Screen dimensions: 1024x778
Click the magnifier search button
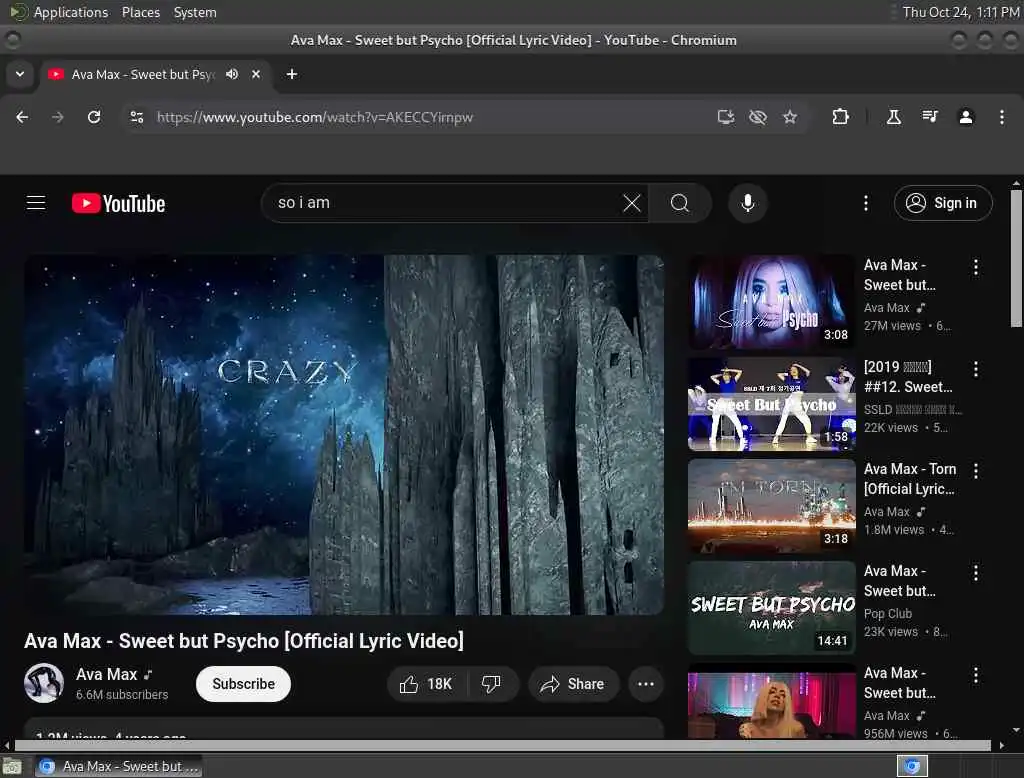[x=680, y=203]
